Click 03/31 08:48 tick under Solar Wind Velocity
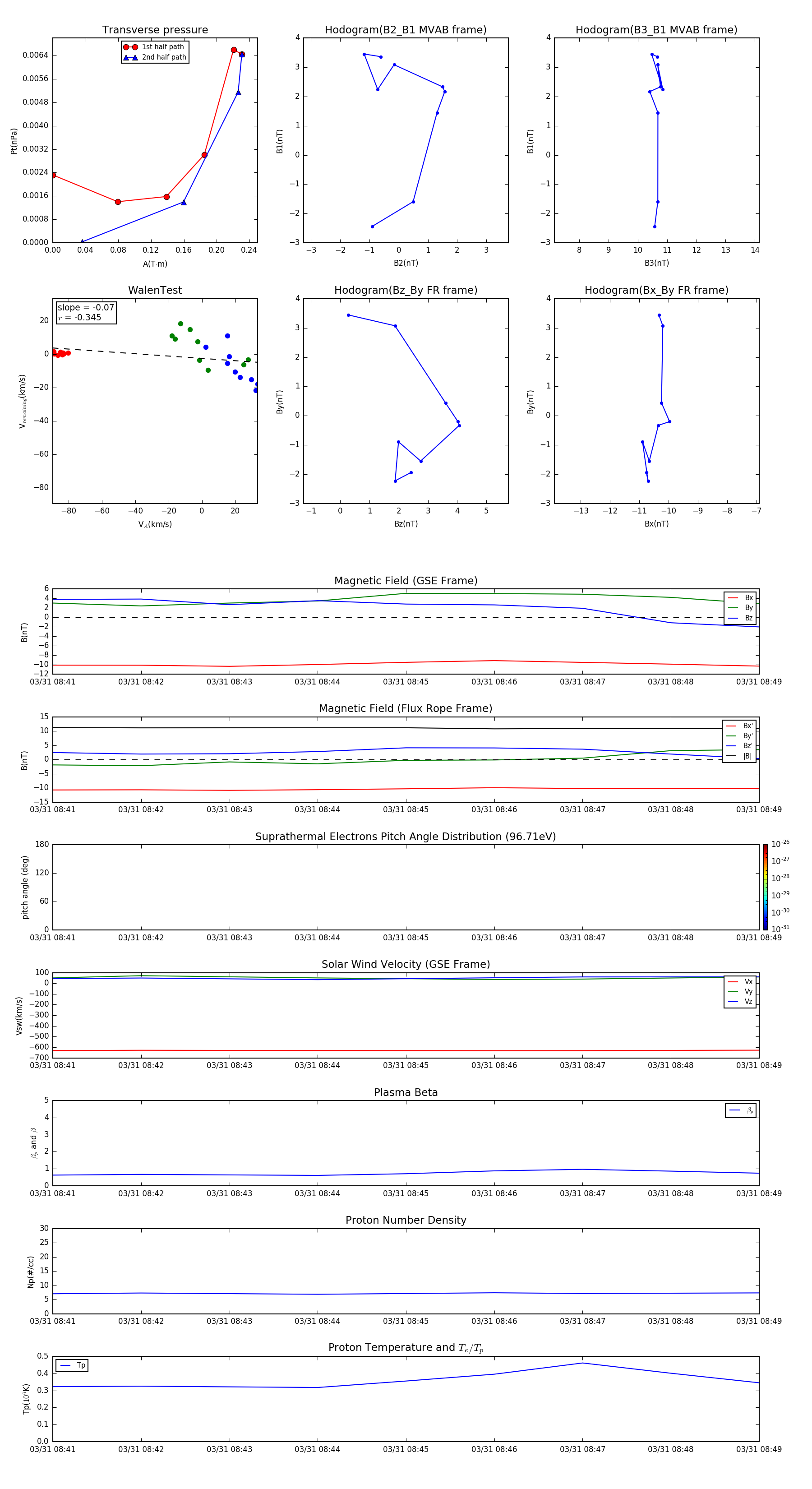812x1489 pixels. coord(670,1065)
